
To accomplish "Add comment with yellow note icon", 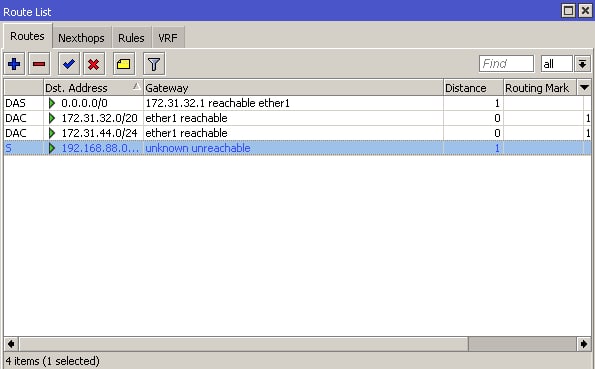I will (124, 64).
